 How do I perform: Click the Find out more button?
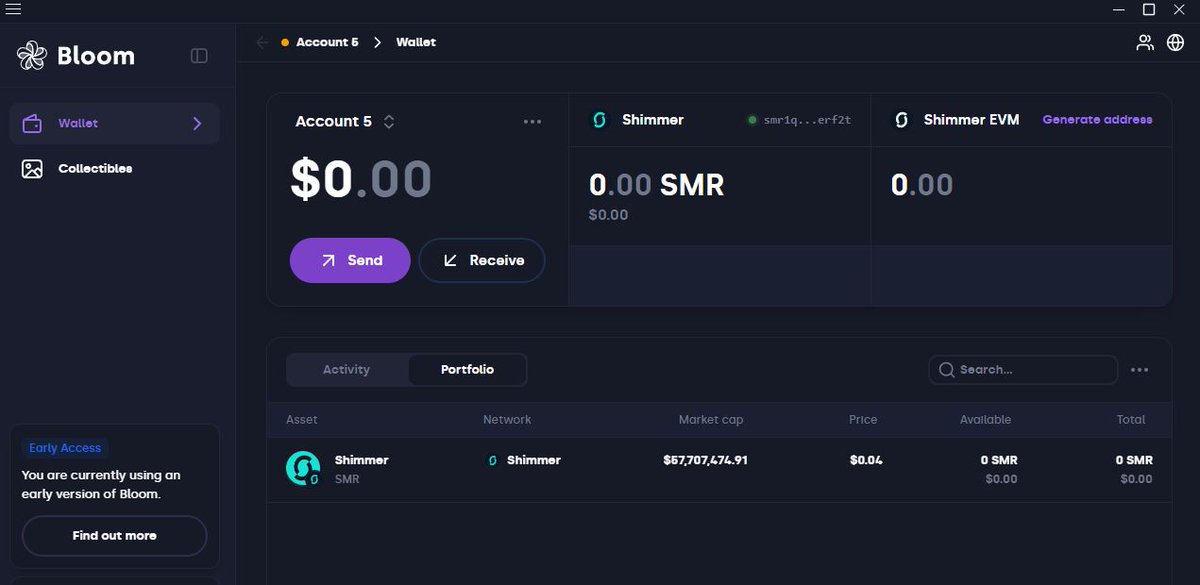tap(114, 536)
